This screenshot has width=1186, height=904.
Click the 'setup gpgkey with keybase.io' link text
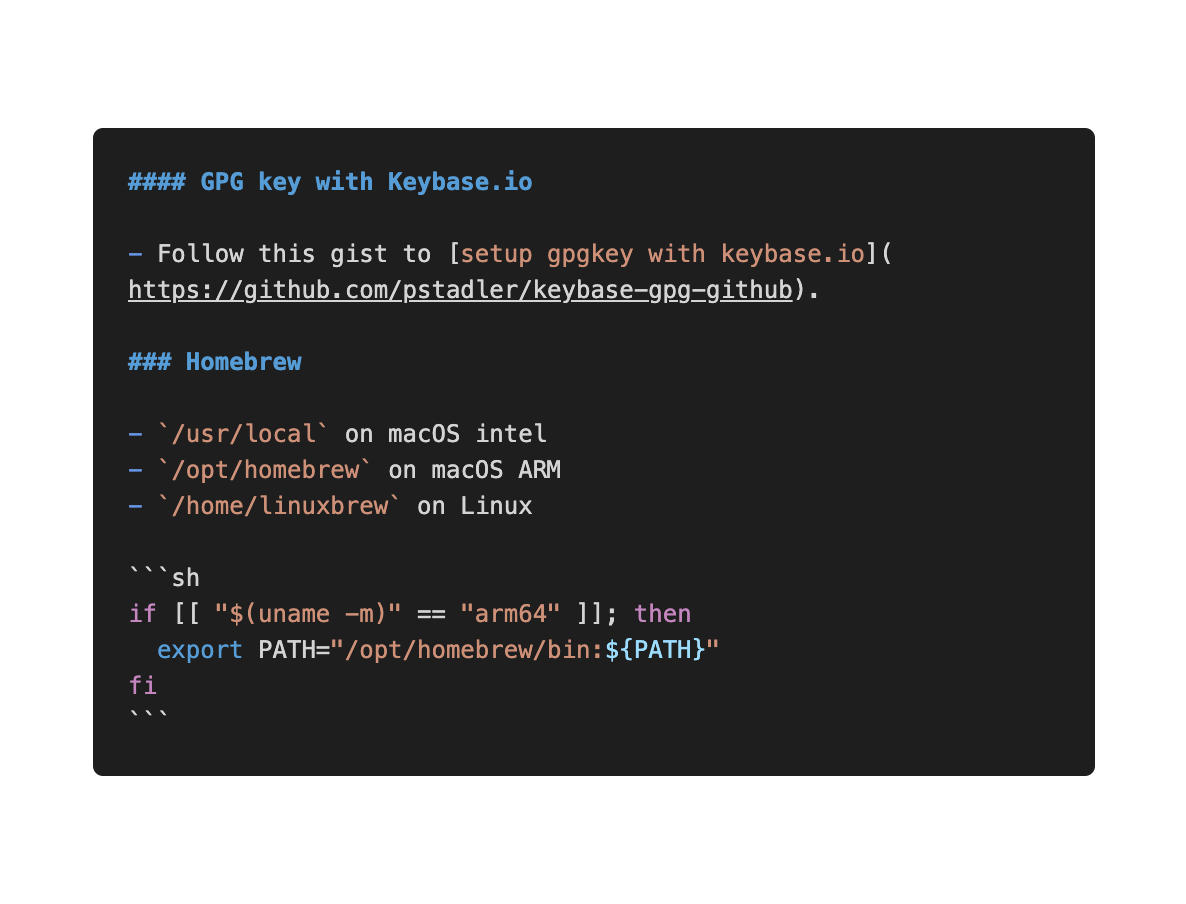tap(662, 254)
